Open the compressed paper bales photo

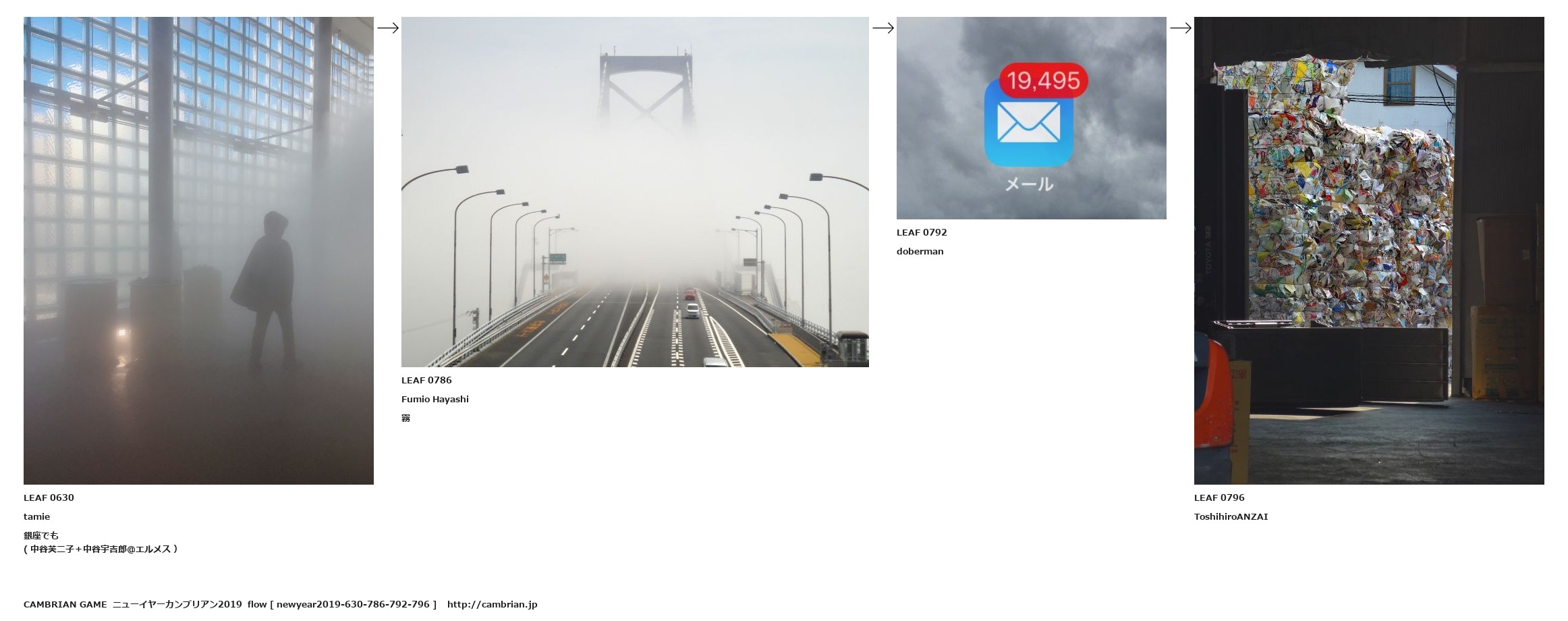(x=1369, y=250)
